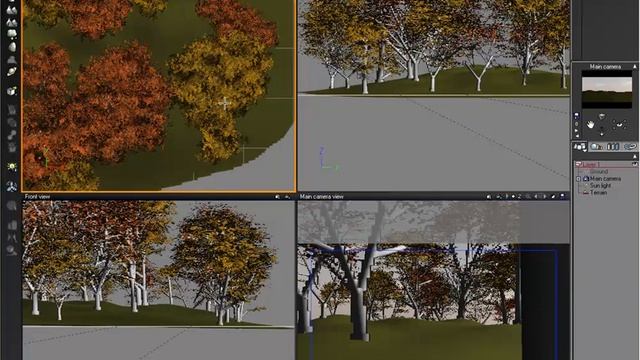Viewport: 640px width, 360px height.
Task: Select Layer 1 in the world browser
Action: coord(591,165)
